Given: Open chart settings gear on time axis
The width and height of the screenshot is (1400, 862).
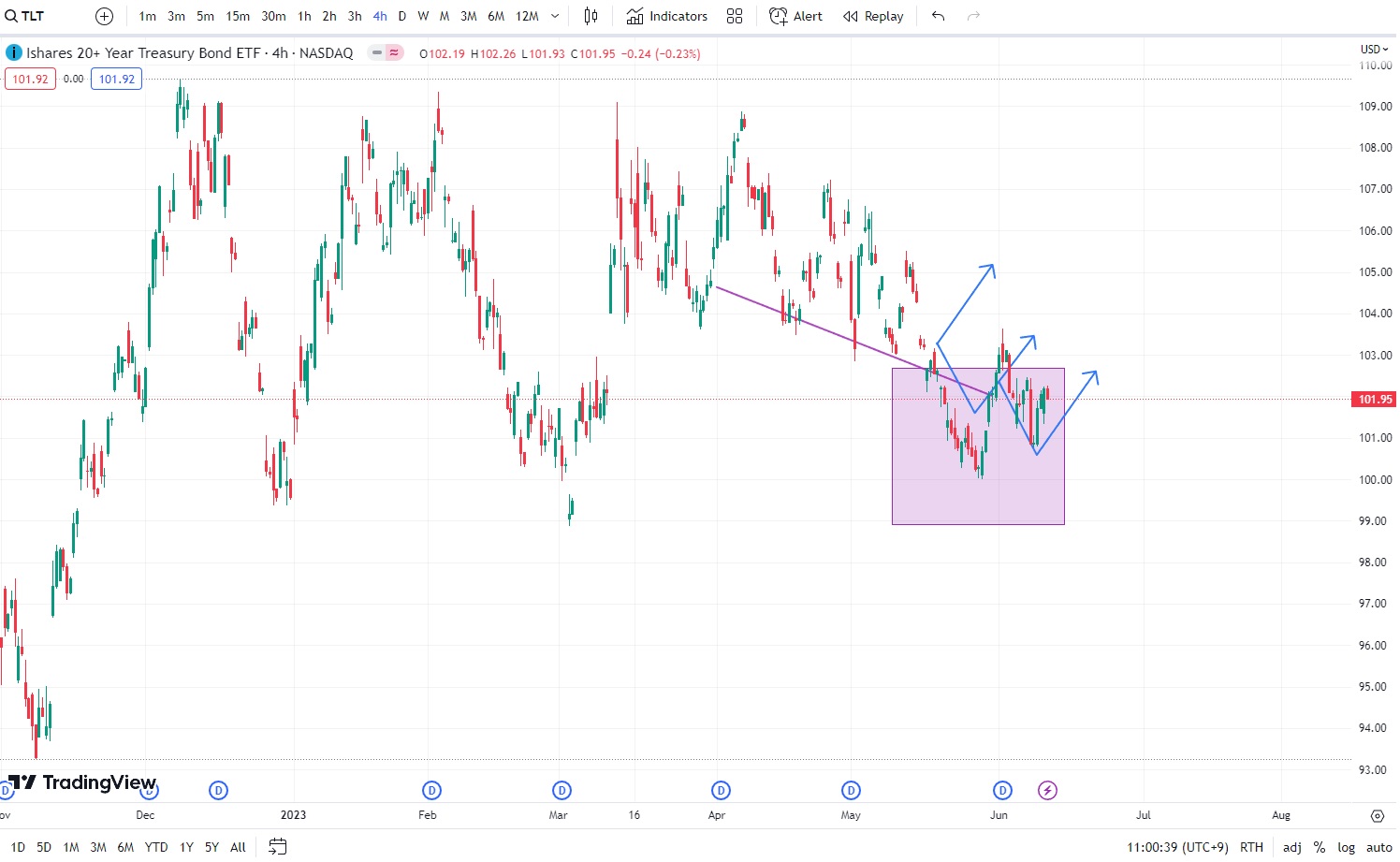Looking at the screenshot, I should [x=1377, y=815].
